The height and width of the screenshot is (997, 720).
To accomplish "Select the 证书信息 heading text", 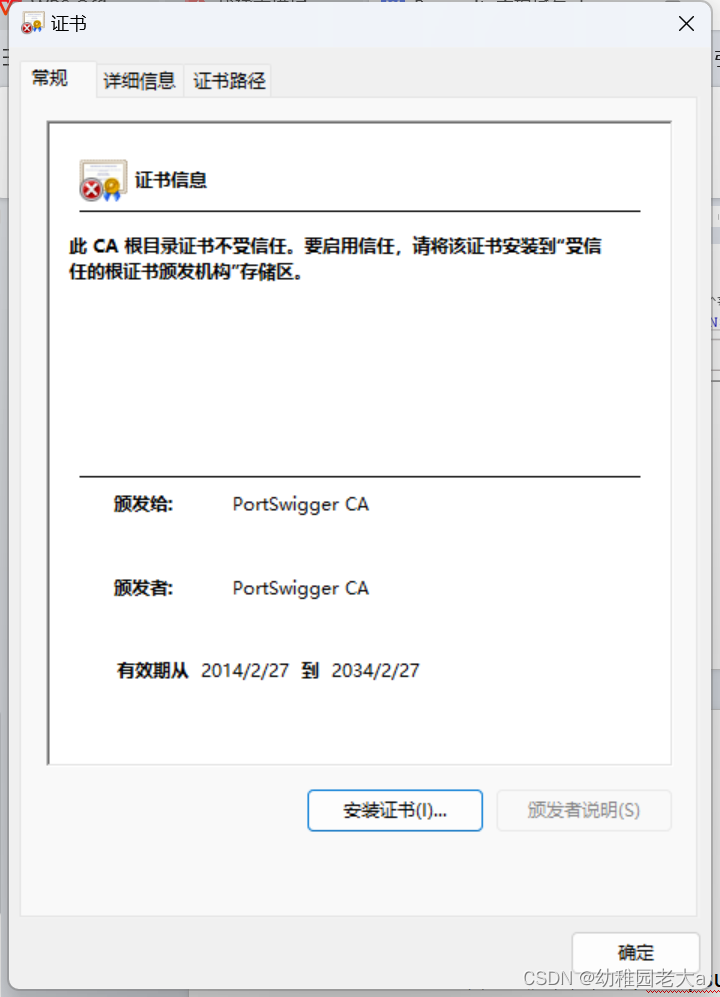I will click(x=170, y=180).
